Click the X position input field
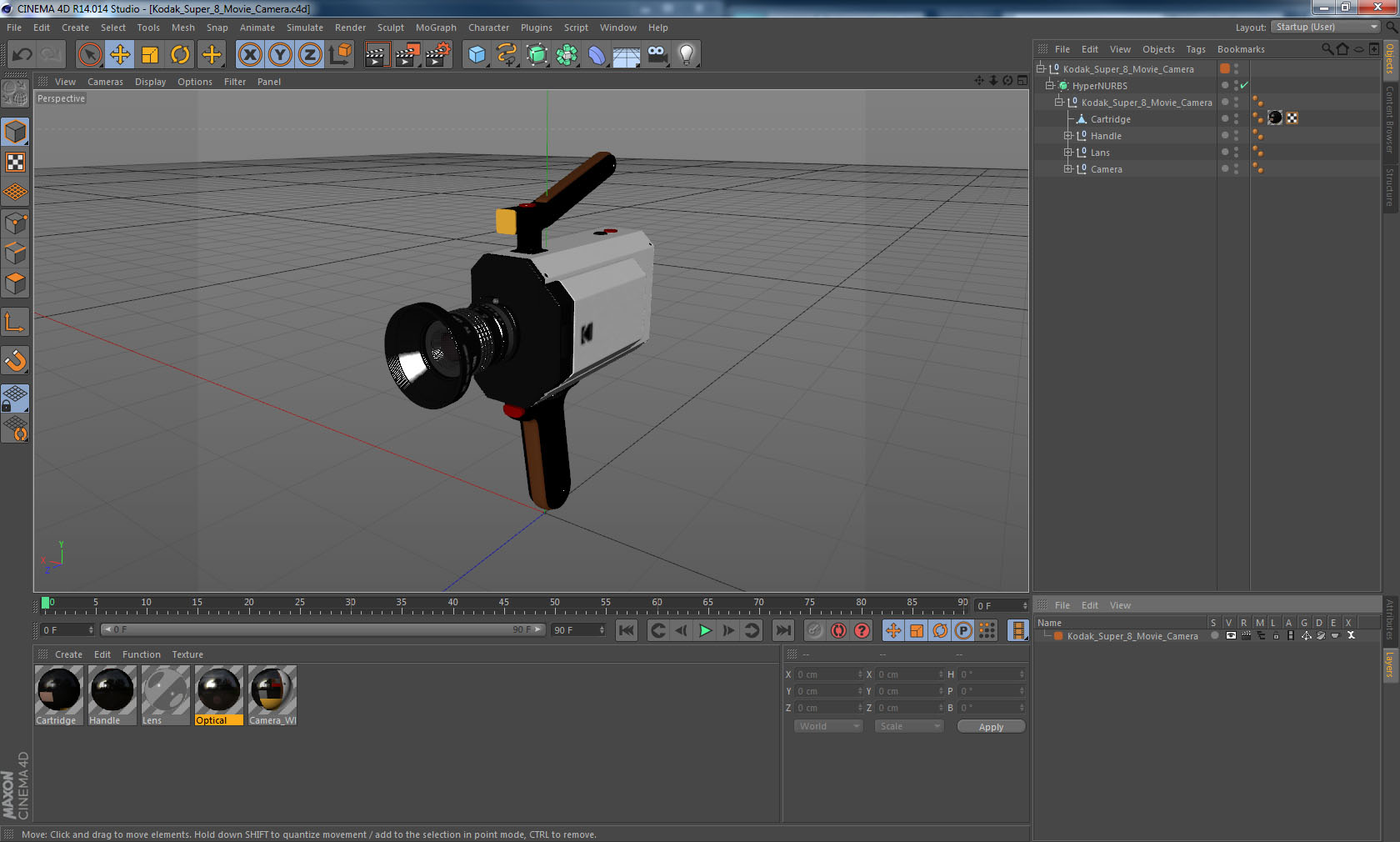The image size is (1400, 842). coord(829,674)
